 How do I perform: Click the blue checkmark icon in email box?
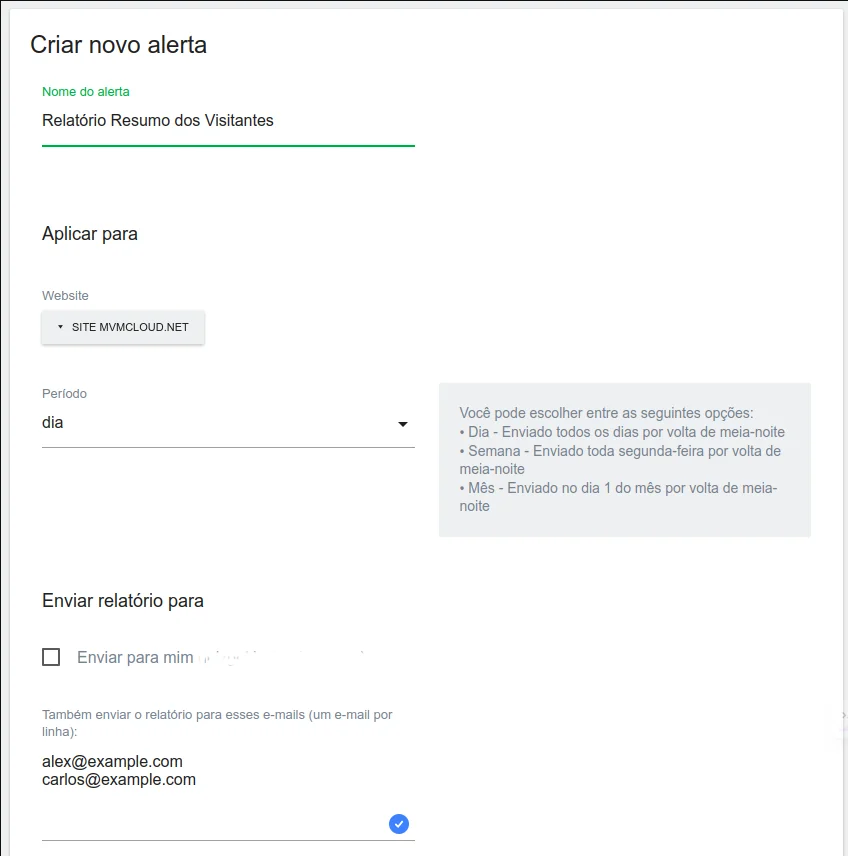399,824
